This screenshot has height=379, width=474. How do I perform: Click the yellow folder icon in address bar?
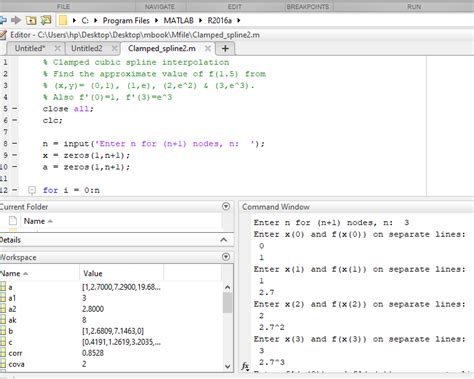(63, 21)
